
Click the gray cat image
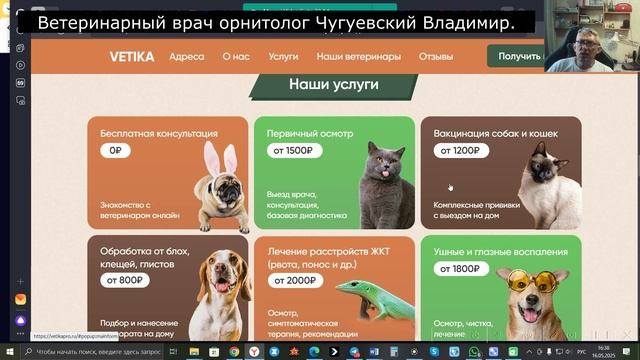(387, 185)
